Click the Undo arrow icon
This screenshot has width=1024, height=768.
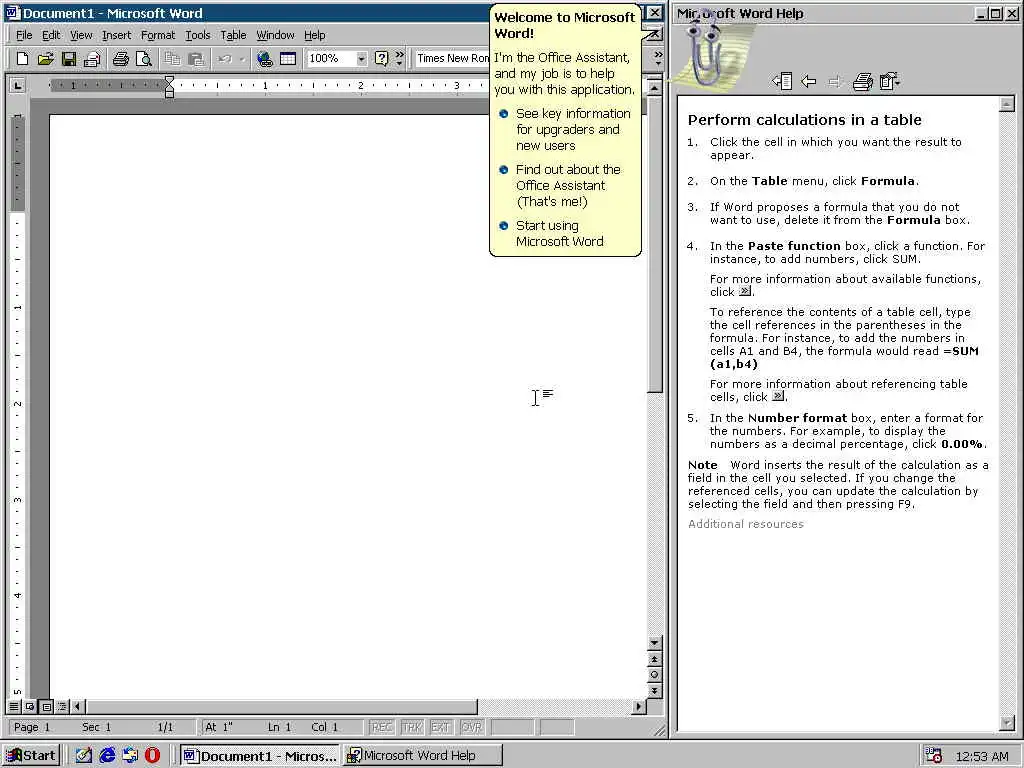[x=225, y=59]
